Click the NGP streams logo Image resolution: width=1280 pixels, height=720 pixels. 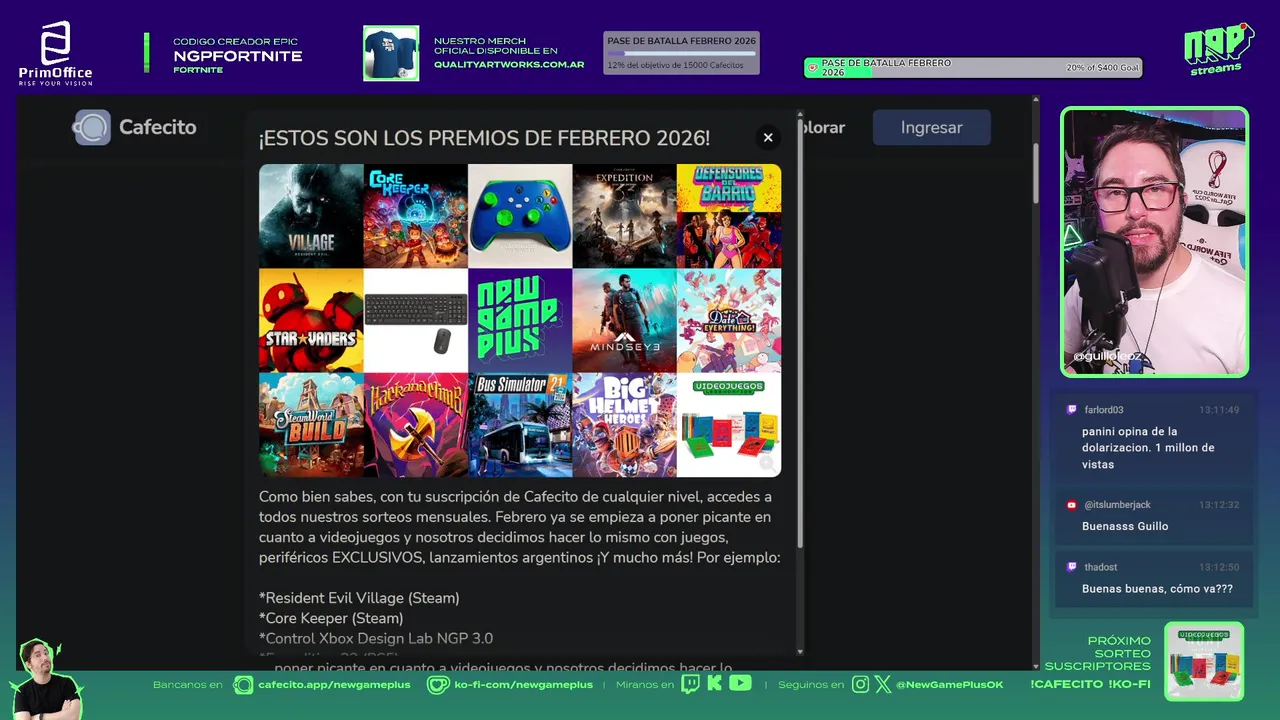[1218, 49]
